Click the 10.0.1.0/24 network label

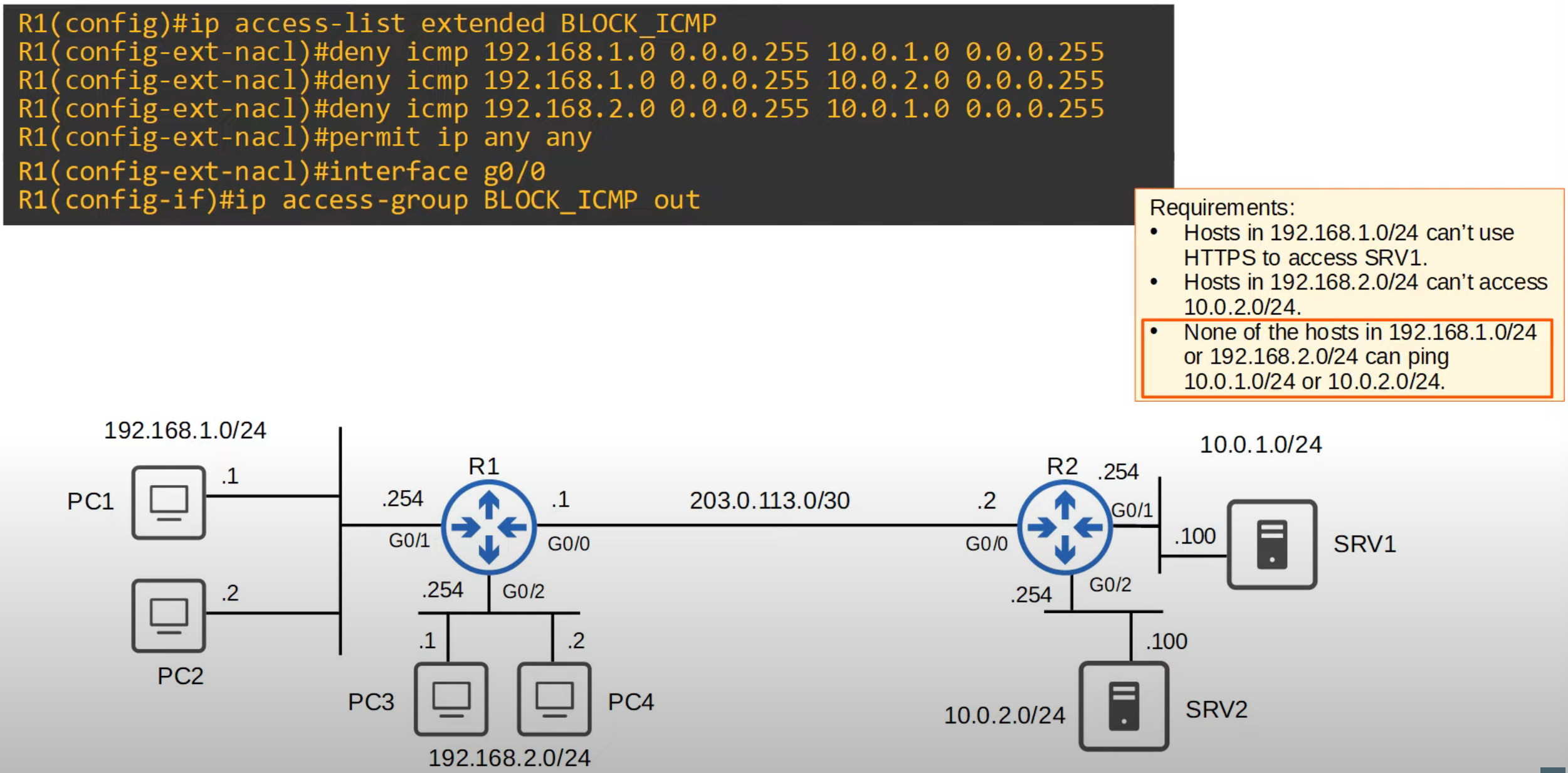(1260, 444)
